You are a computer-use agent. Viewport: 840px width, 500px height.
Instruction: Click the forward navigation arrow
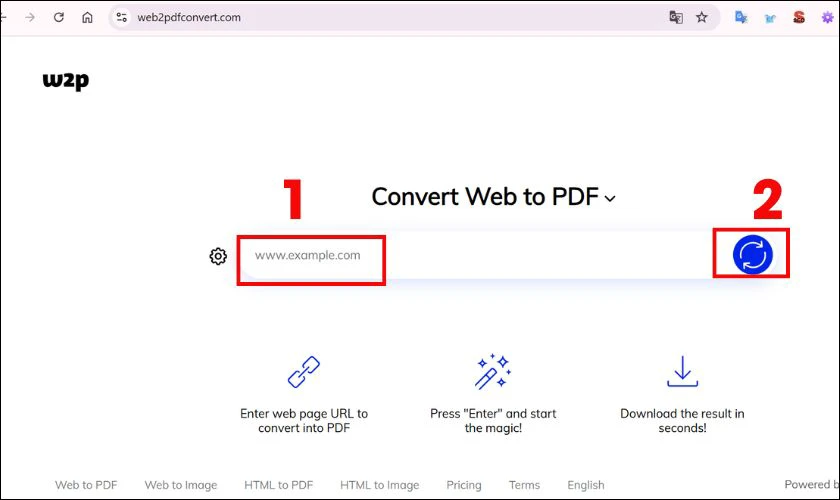30,17
